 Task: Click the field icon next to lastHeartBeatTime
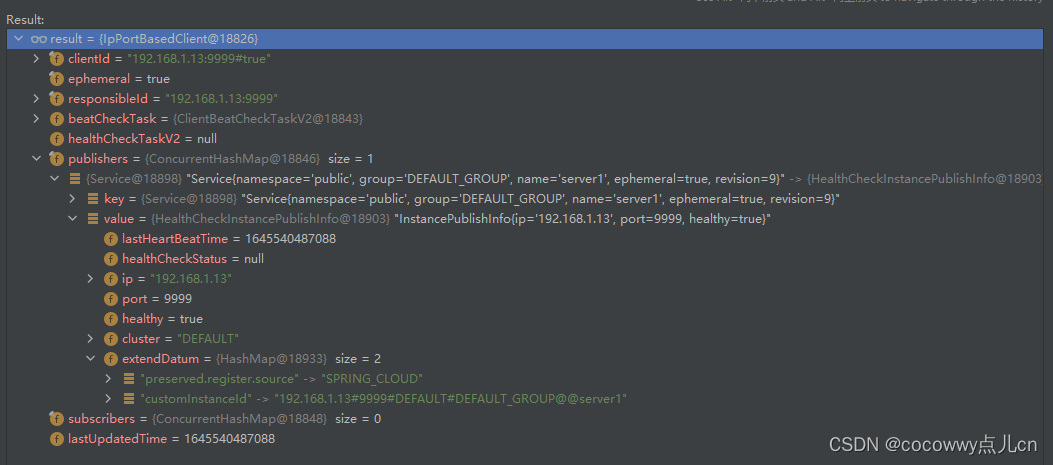(111, 239)
